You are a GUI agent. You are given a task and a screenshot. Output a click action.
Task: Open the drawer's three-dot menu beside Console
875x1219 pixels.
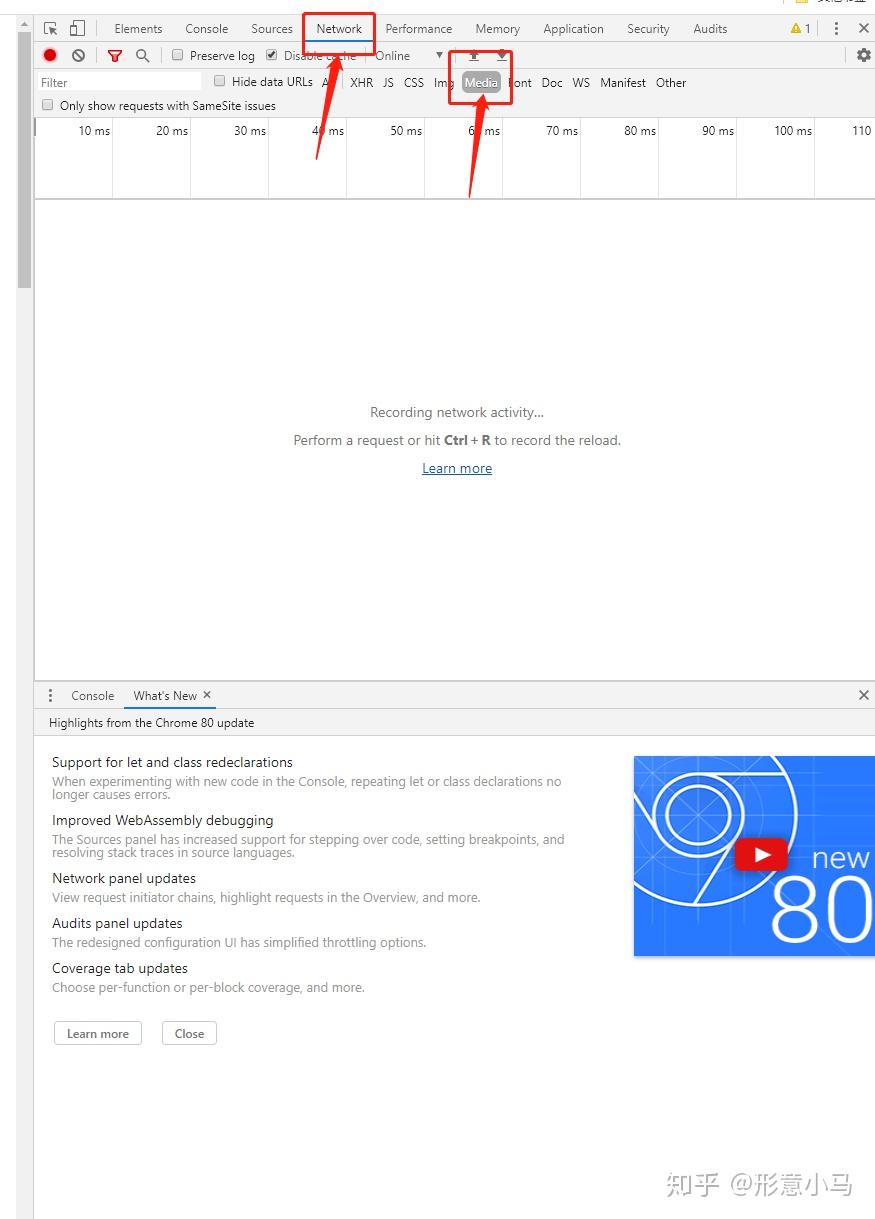pyautogui.click(x=50, y=695)
